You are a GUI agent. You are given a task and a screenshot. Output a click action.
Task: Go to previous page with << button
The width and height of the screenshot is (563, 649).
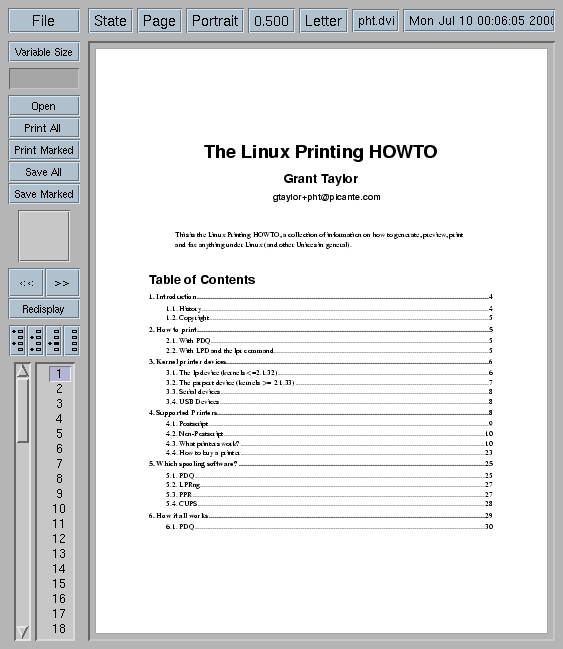coord(26,283)
